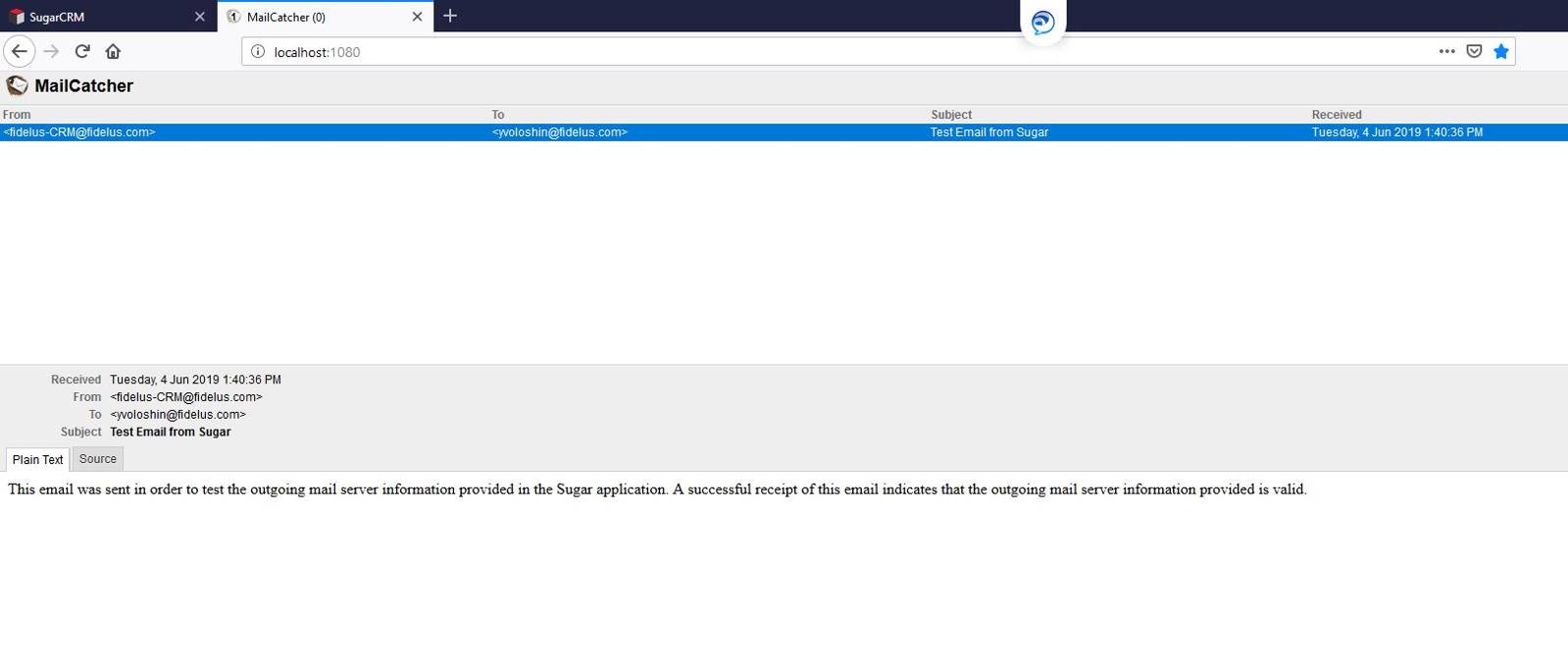Focus the localhost:1080 address bar
Screen dimensions: 1568x667
pyautogui.click(x=784, y=52)
